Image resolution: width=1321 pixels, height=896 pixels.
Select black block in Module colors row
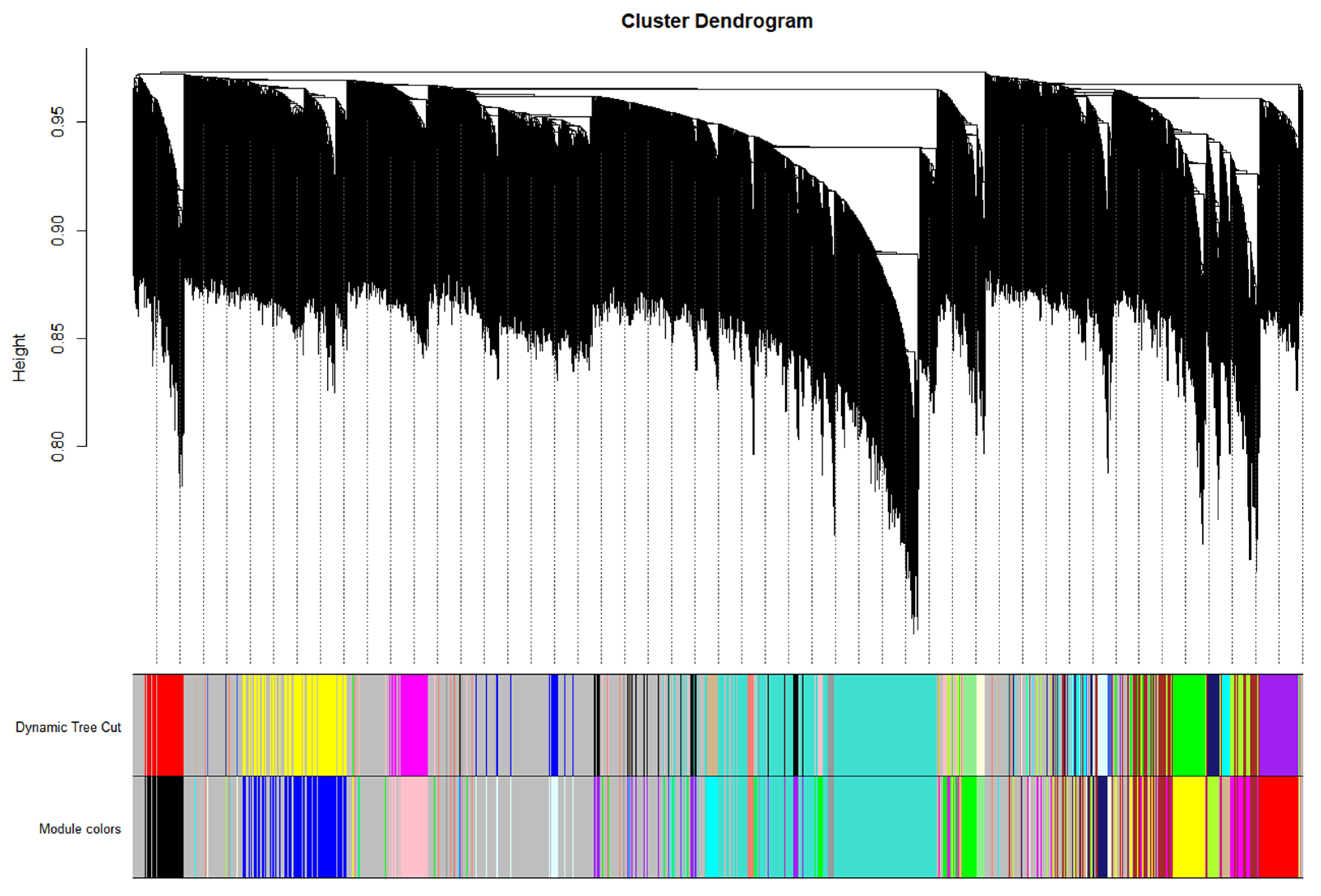click(170, 827)
